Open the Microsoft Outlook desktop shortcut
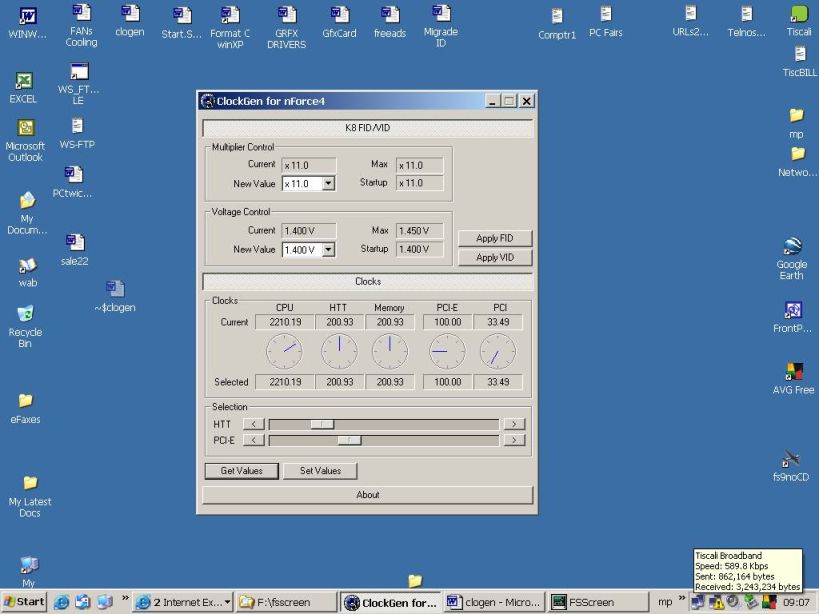819x614 pixels. pos(26,128)
